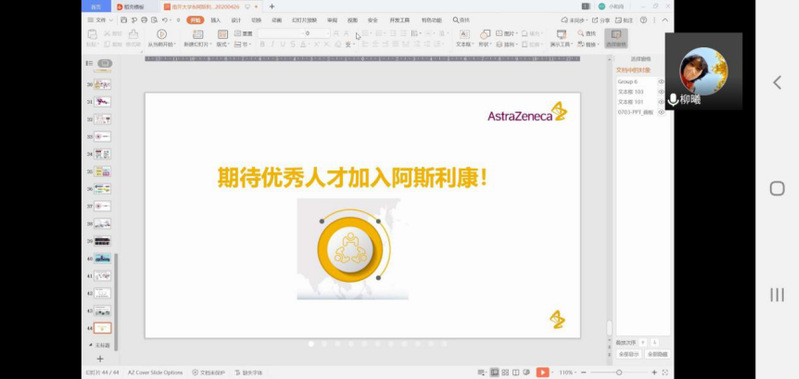Open the 插入 insert ribbon tab
This screenshot has height=379, width=799.
216,20
